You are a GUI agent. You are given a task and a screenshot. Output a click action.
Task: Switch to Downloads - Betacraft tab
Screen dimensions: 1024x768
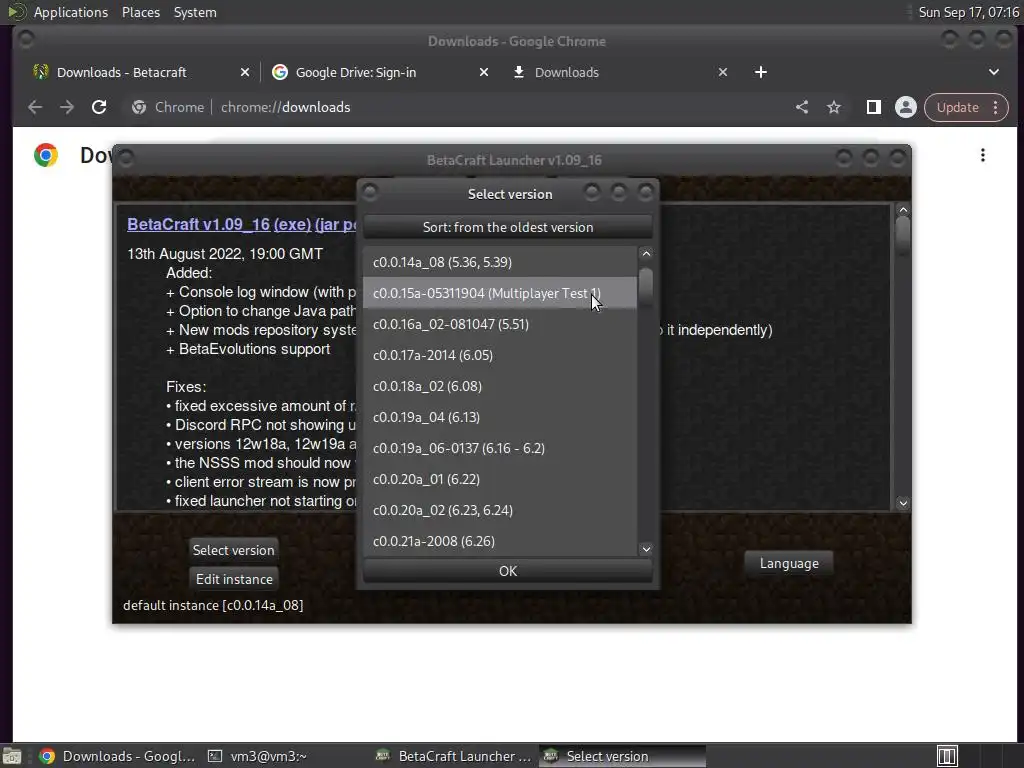pyautogui.click(x=121, y=72)
